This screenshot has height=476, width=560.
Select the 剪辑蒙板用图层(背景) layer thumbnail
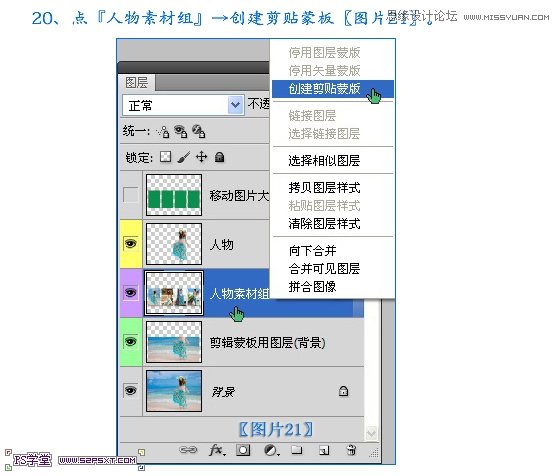[x=174, y=342]
